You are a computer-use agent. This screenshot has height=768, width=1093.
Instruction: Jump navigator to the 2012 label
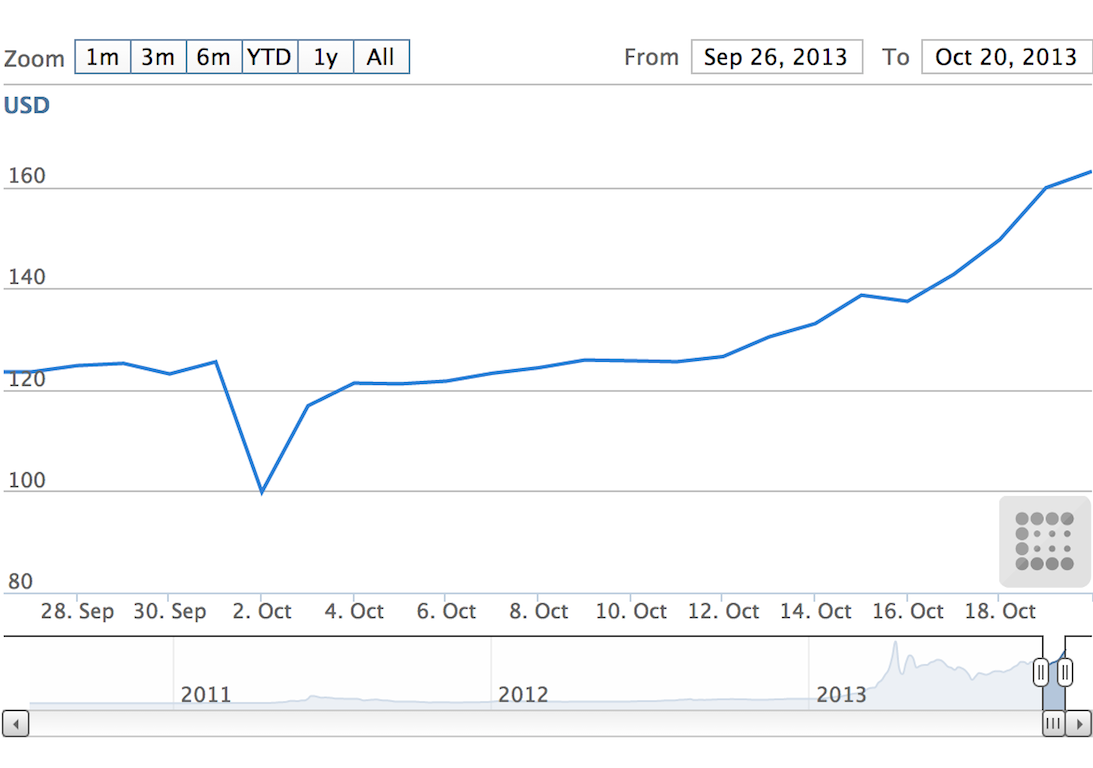coord(523,694)
